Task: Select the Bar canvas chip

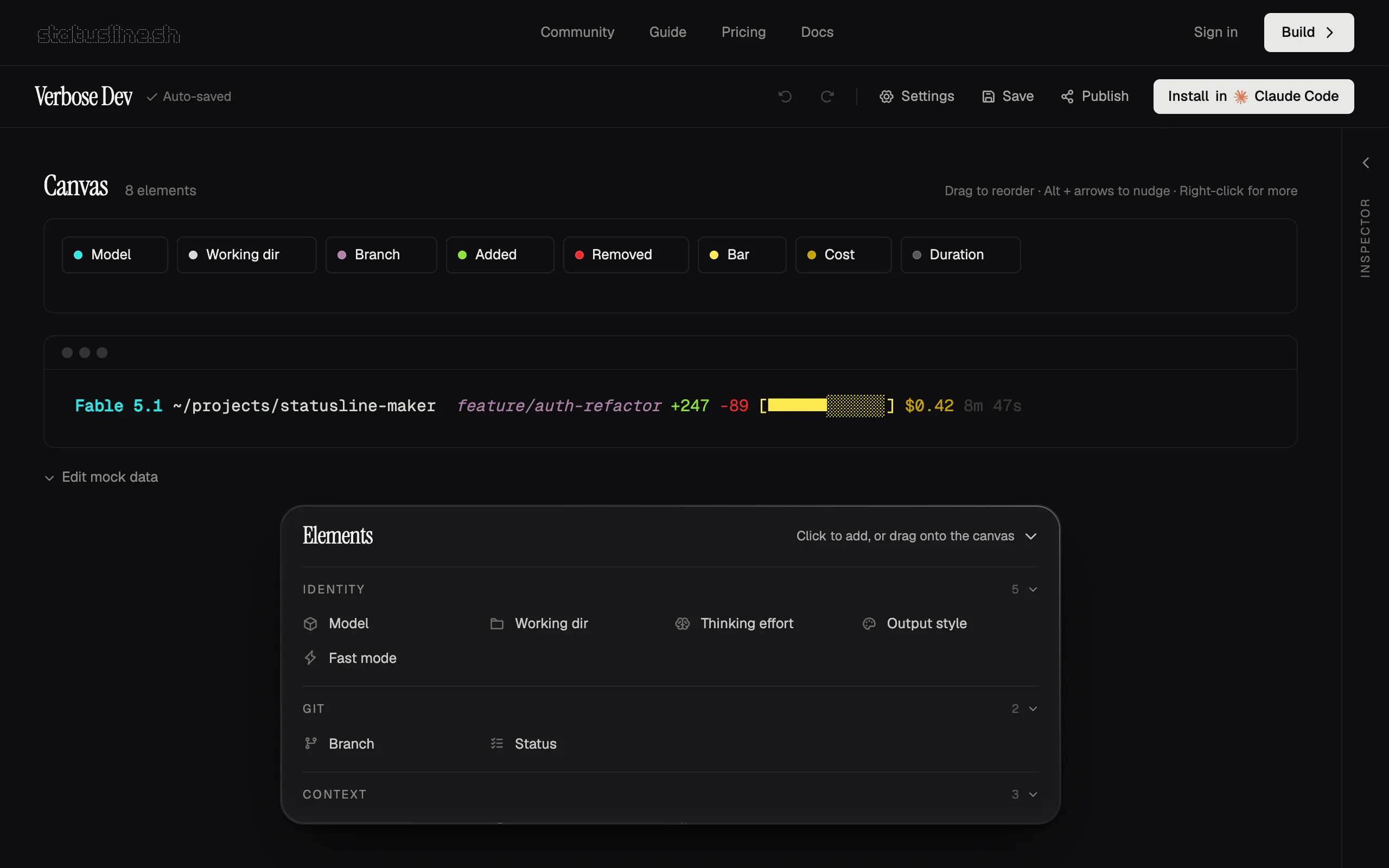Action: 742,255
